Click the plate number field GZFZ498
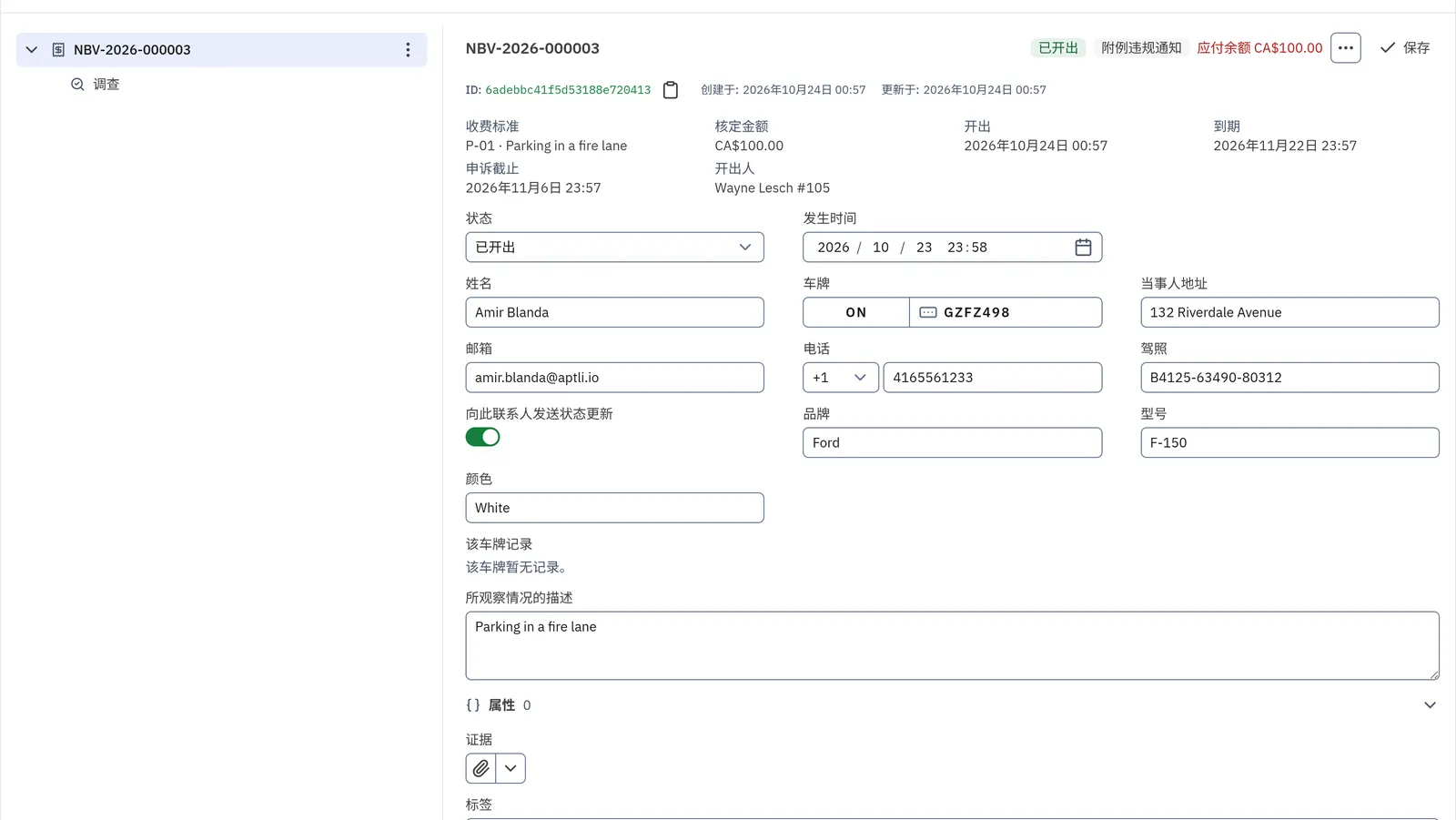This screenshot has height=820, width=1456. [1006, 312]
